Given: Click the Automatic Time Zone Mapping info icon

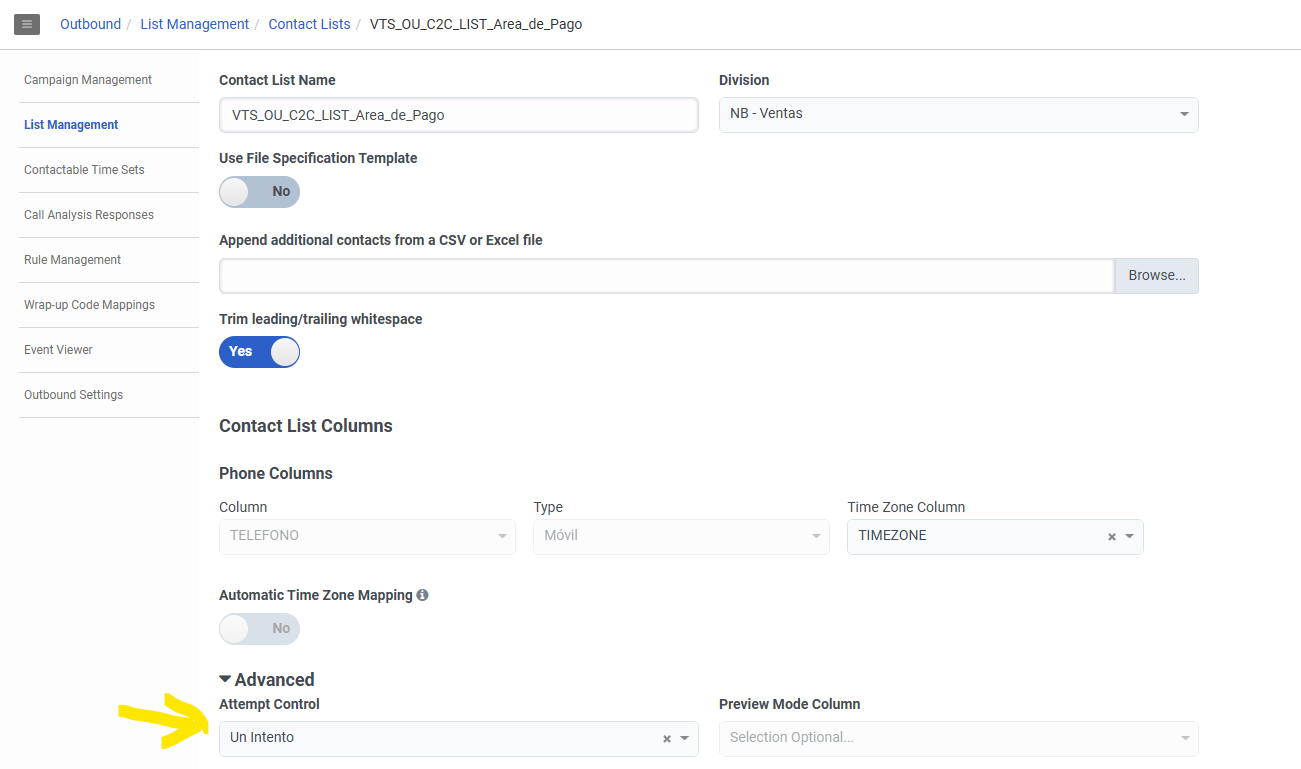Looking at the screenshot, I should click(422, 595).
